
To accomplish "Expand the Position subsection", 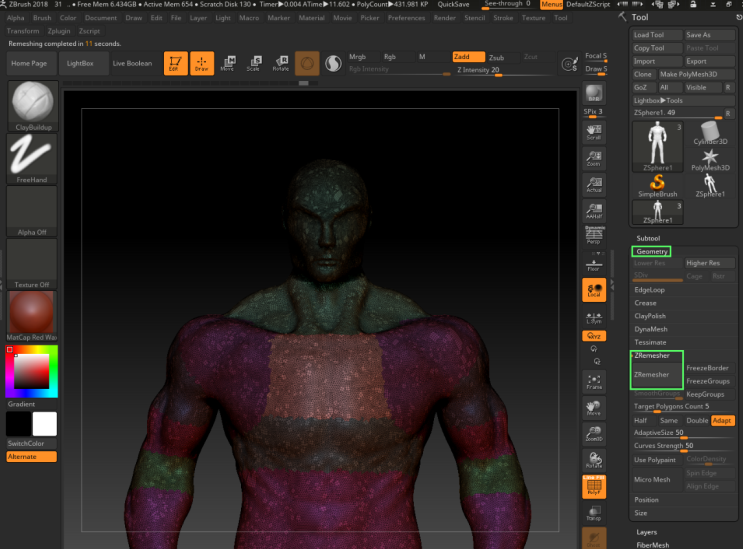I will click(646, 500).
